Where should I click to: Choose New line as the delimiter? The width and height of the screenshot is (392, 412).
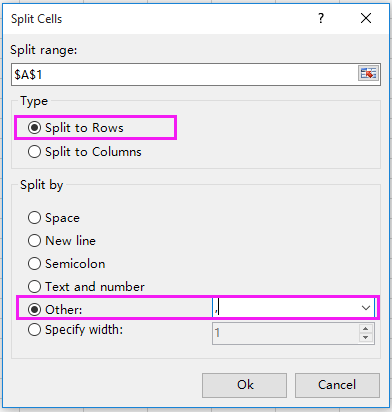(x=62, y=240)
